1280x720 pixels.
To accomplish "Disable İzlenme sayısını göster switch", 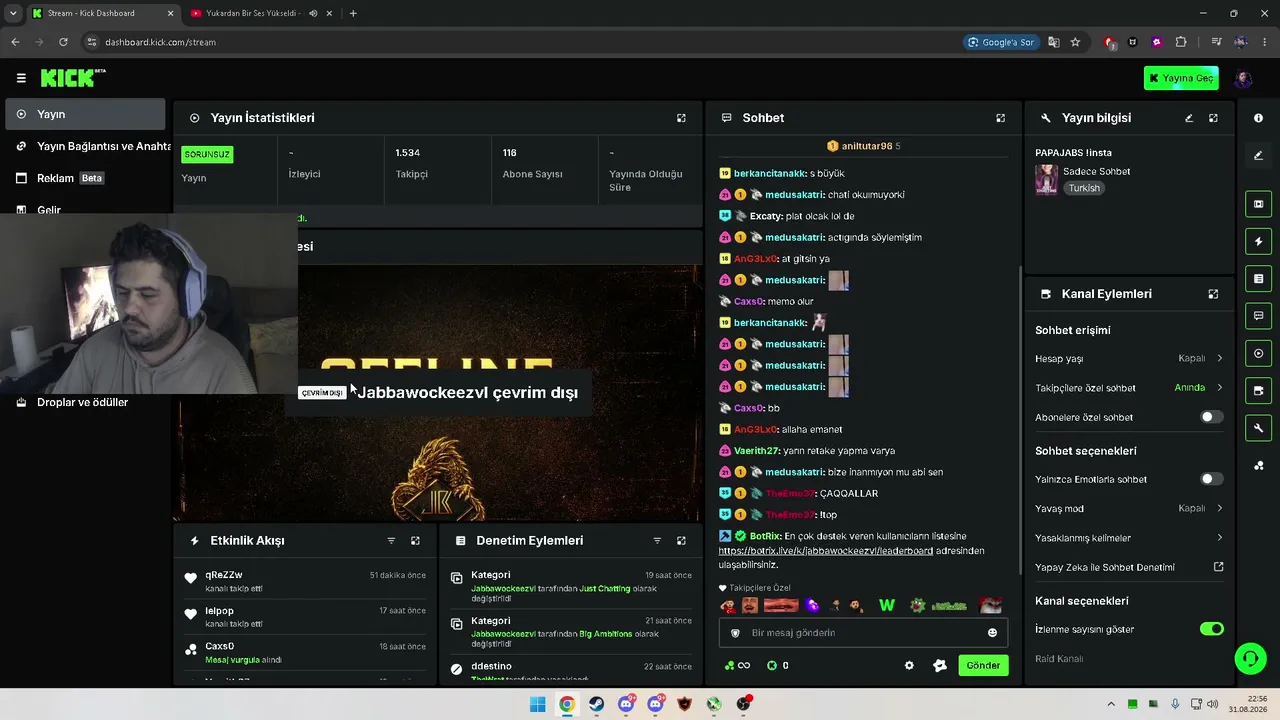I will (x=1211, y=629).
